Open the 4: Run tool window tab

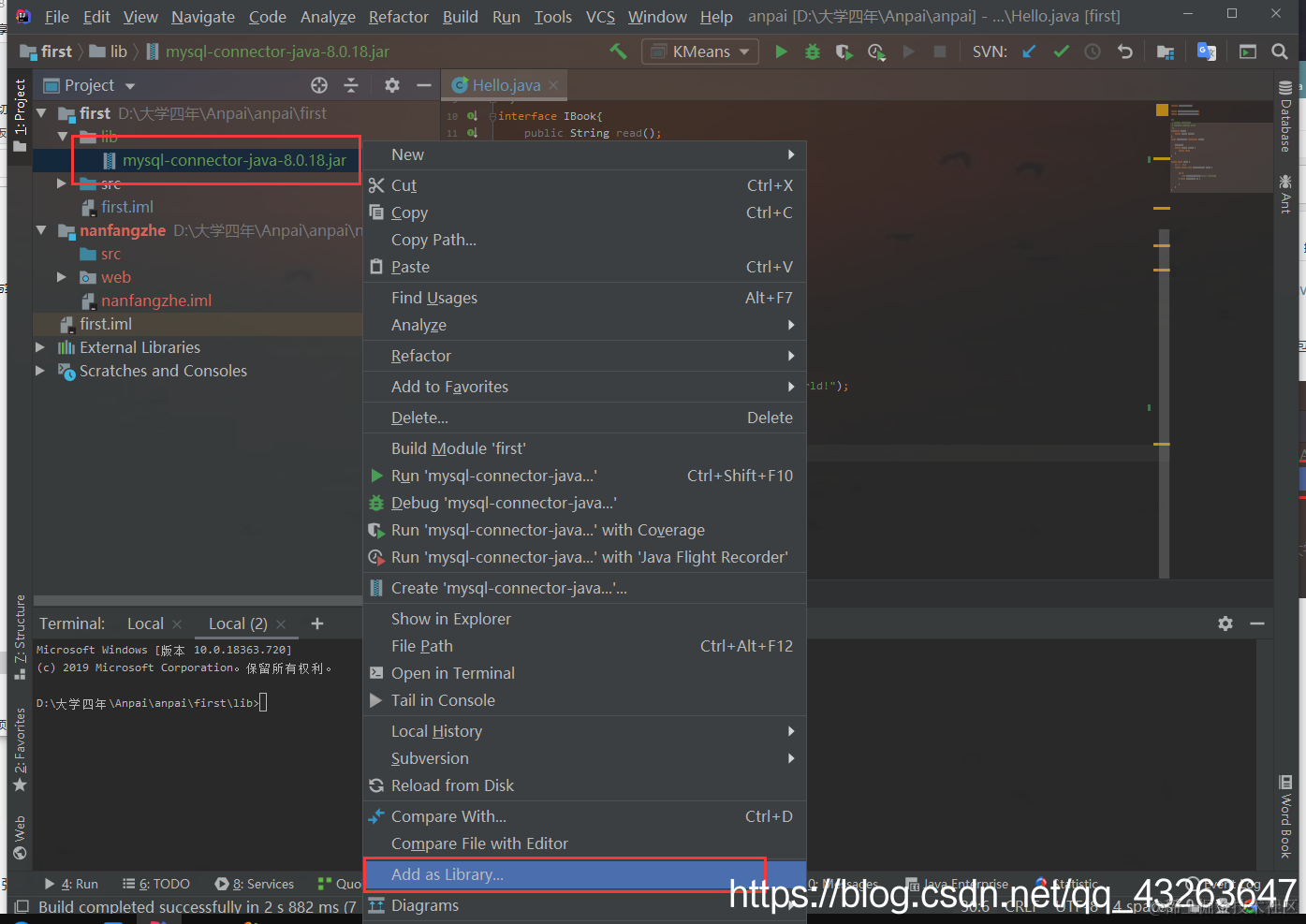point(71,884)
